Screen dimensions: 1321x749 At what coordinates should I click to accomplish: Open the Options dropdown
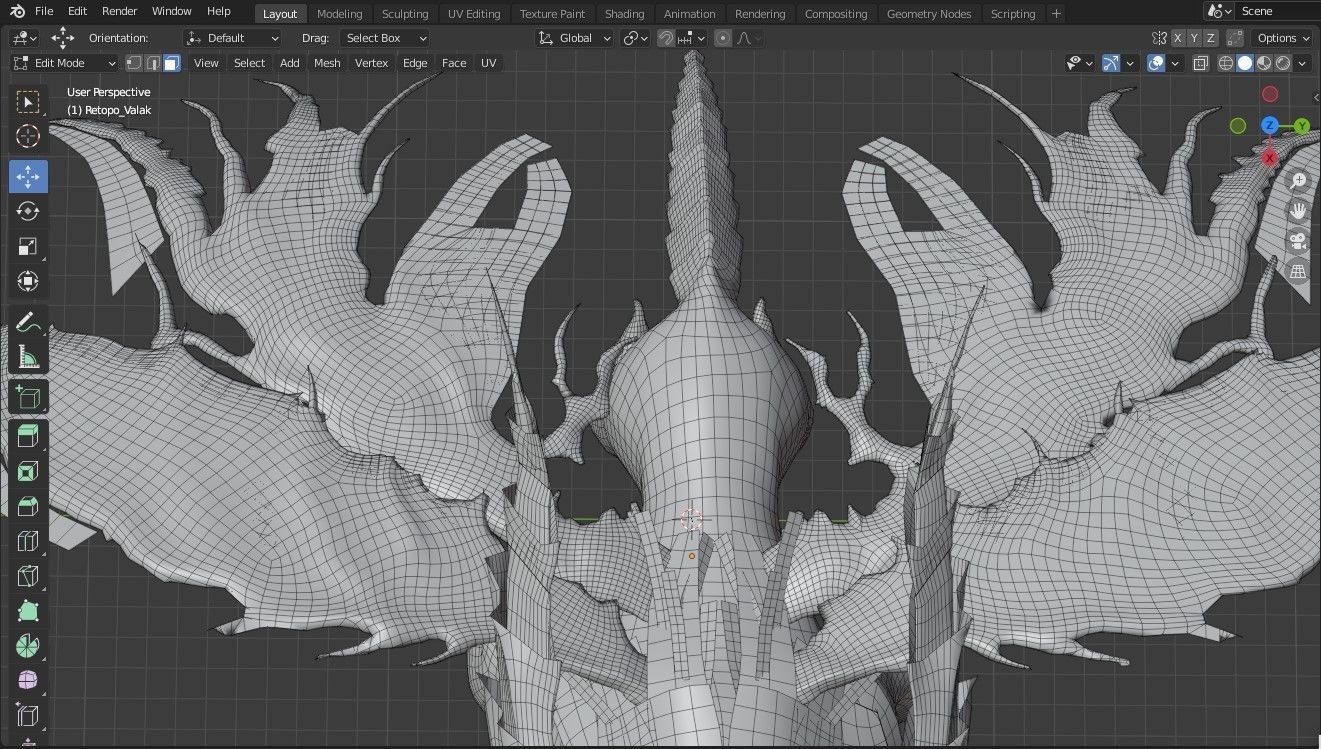point(1283,38)
